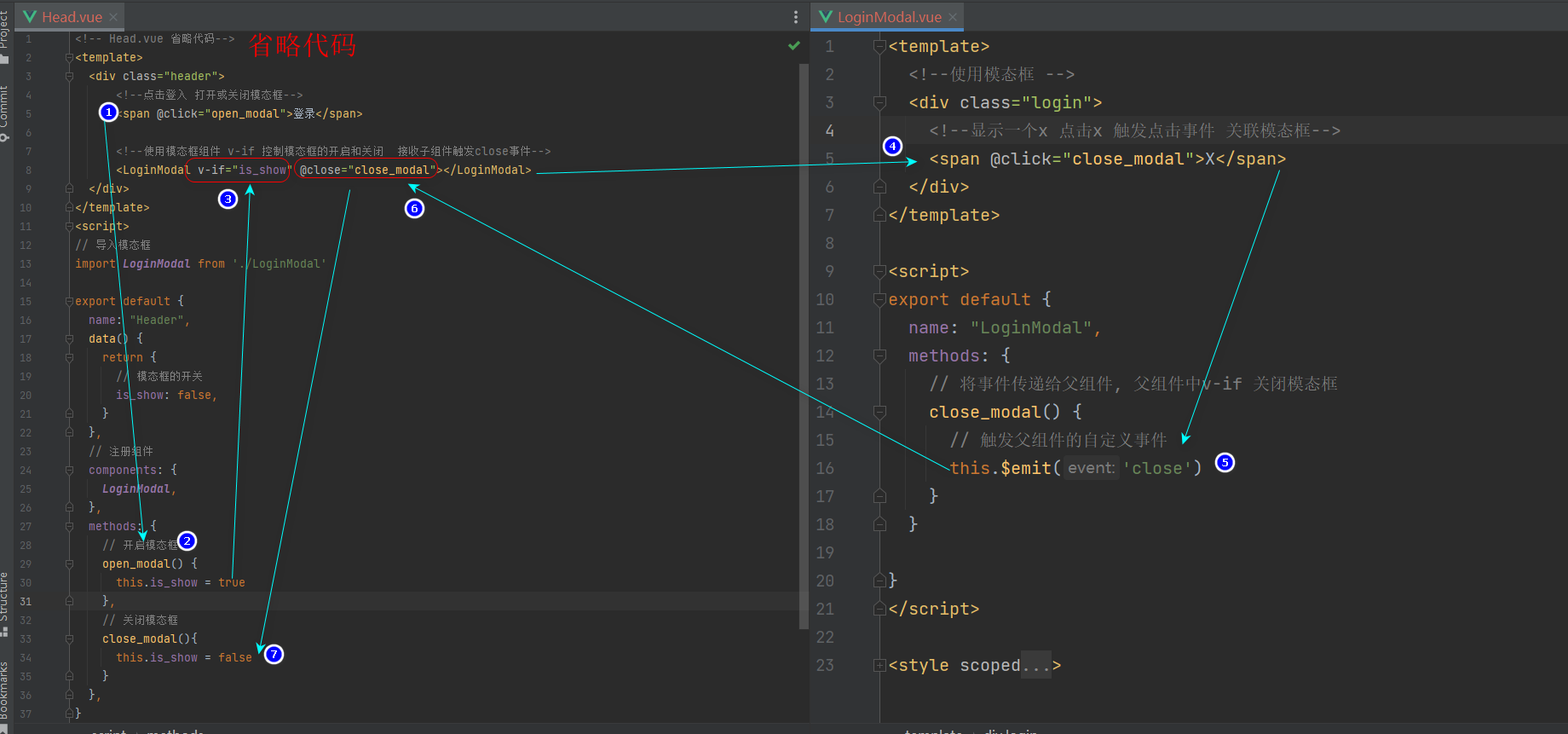
Task: Click line number 16 in LoginModal.vue gutter
Action: [825, 469]
